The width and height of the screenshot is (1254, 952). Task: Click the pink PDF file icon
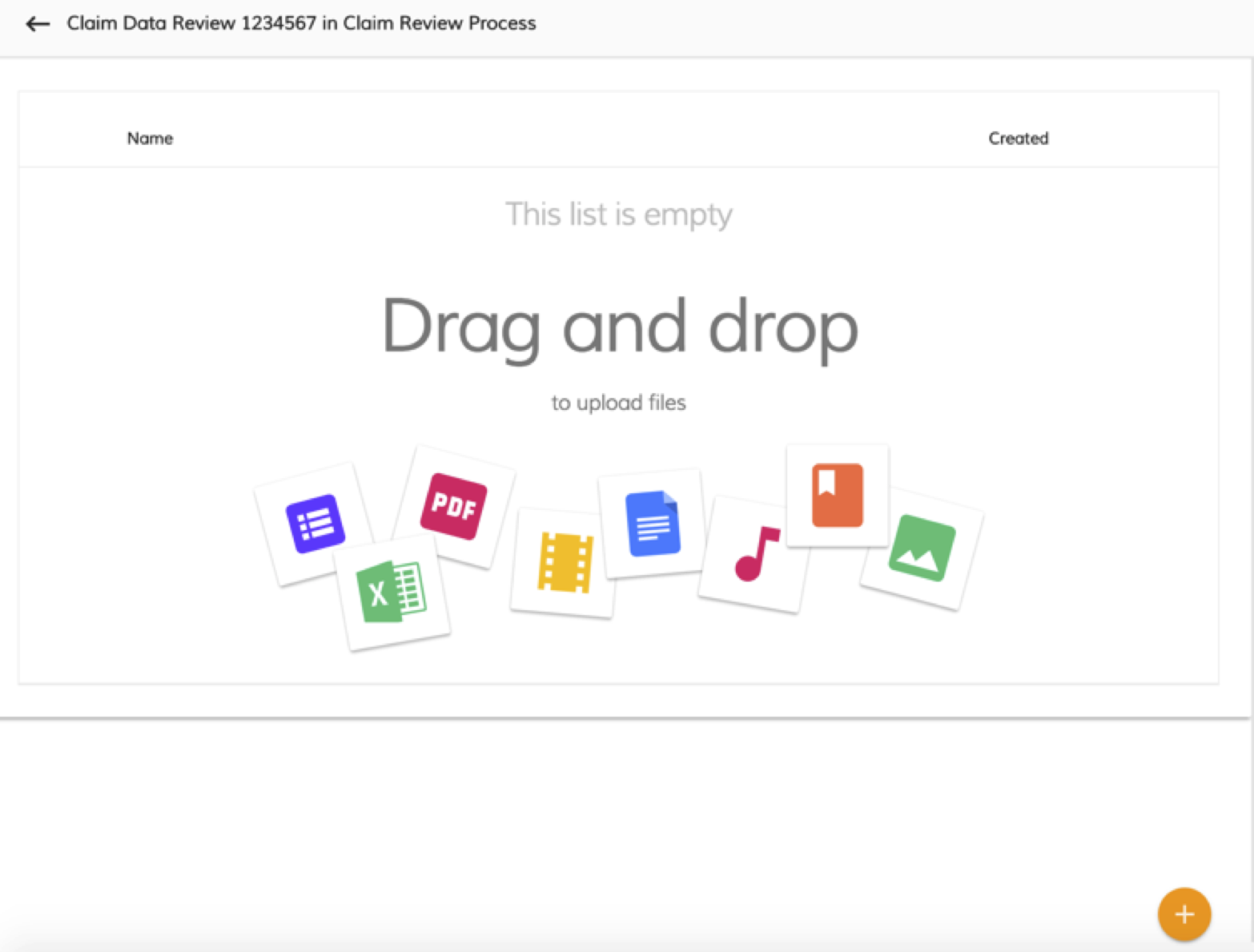point(453,506)
